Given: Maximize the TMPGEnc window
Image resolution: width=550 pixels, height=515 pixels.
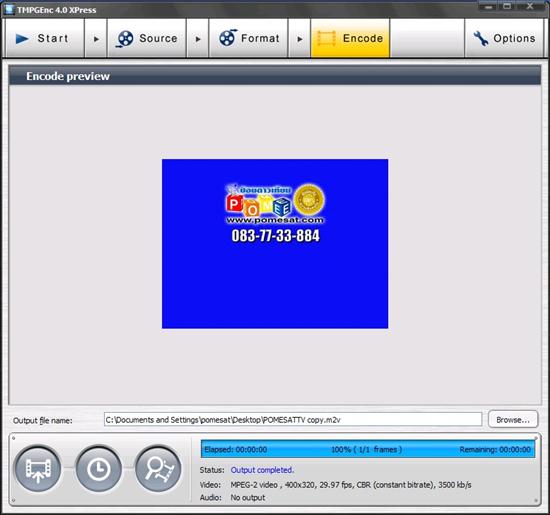Looking at the screenshot, I should point(508,7).
